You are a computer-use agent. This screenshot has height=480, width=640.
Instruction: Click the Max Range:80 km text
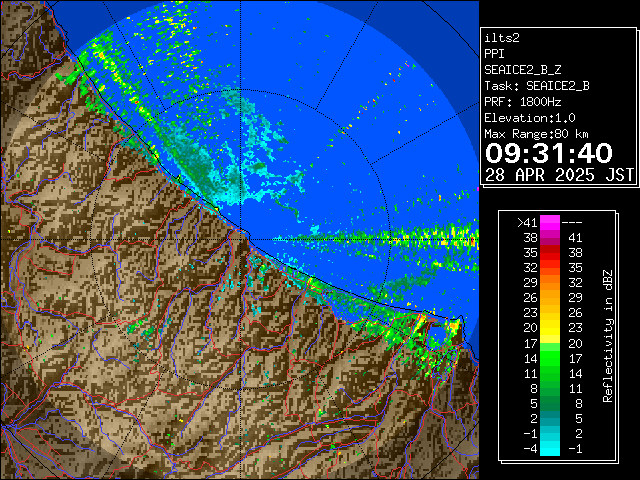click(x=536, y=134)
